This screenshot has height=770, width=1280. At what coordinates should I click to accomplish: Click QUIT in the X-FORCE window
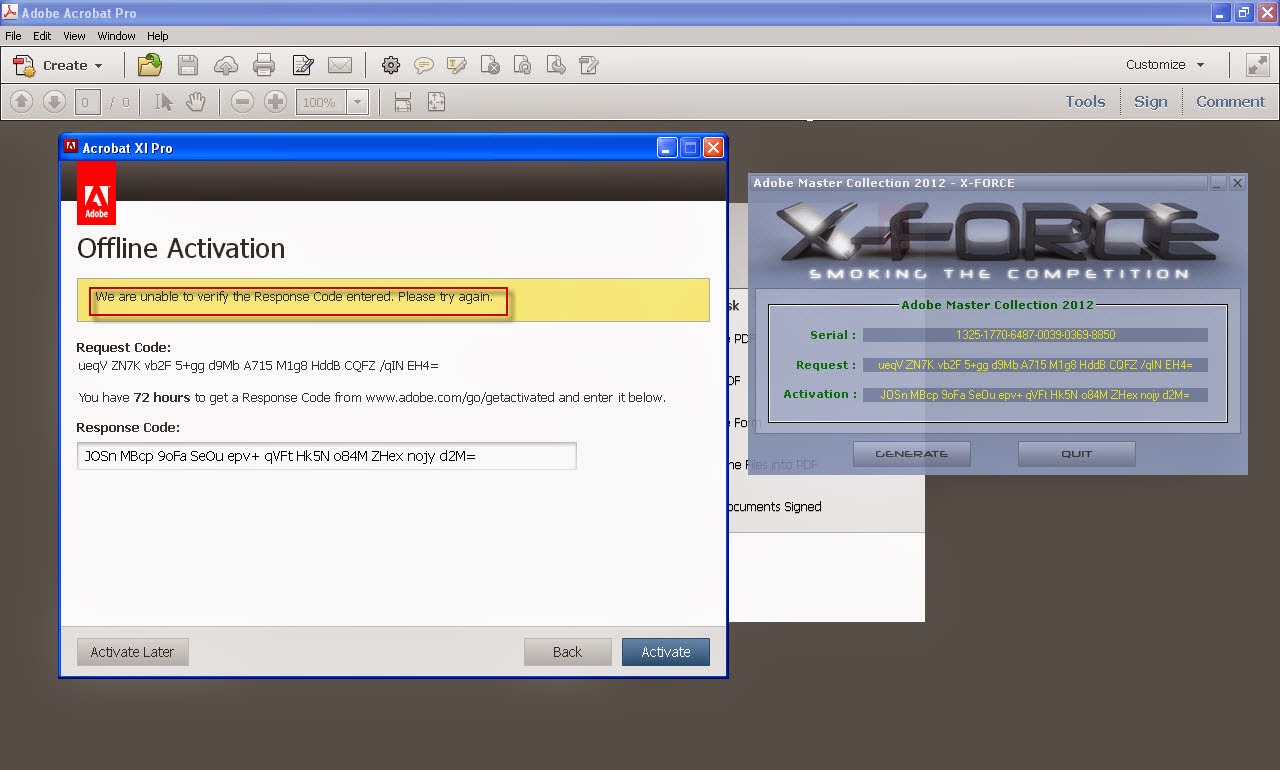pyautogui.click(x=1077, y=454)
